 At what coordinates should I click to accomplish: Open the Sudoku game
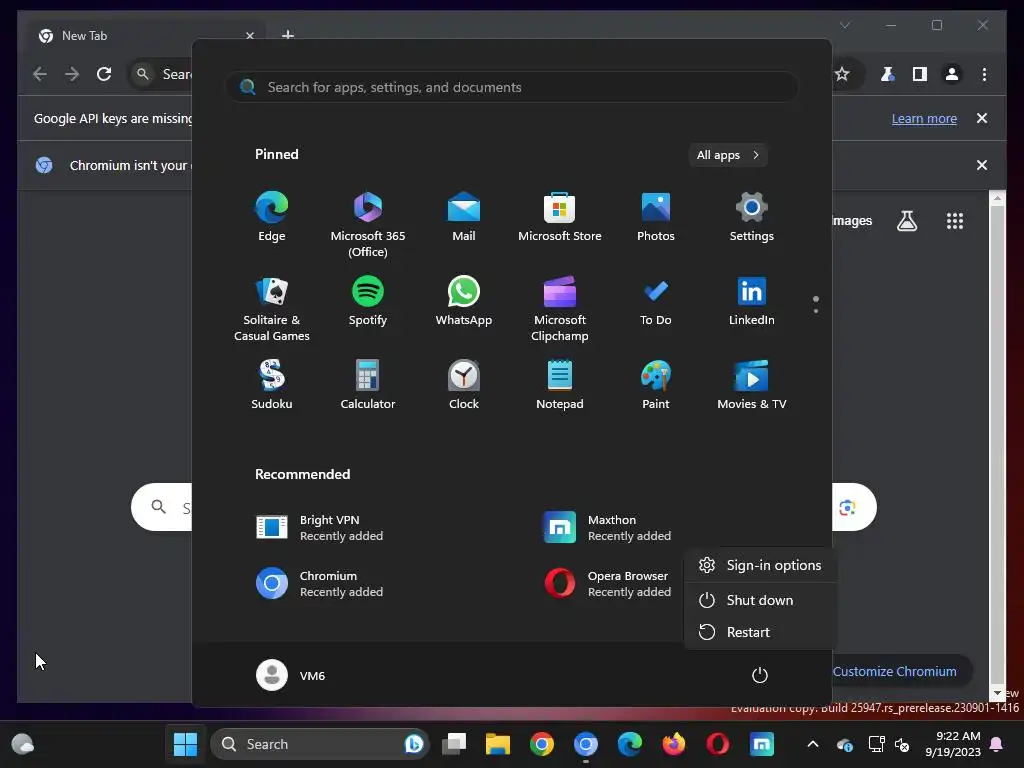(x=272, y=385)
